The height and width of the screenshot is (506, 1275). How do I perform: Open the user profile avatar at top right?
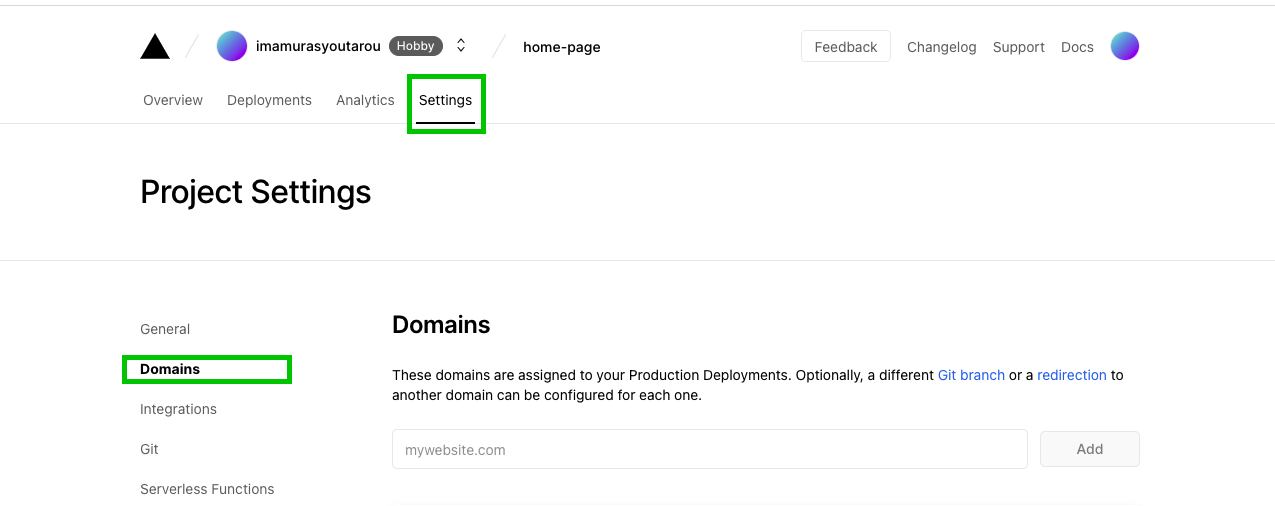(x=1125, y=46)
